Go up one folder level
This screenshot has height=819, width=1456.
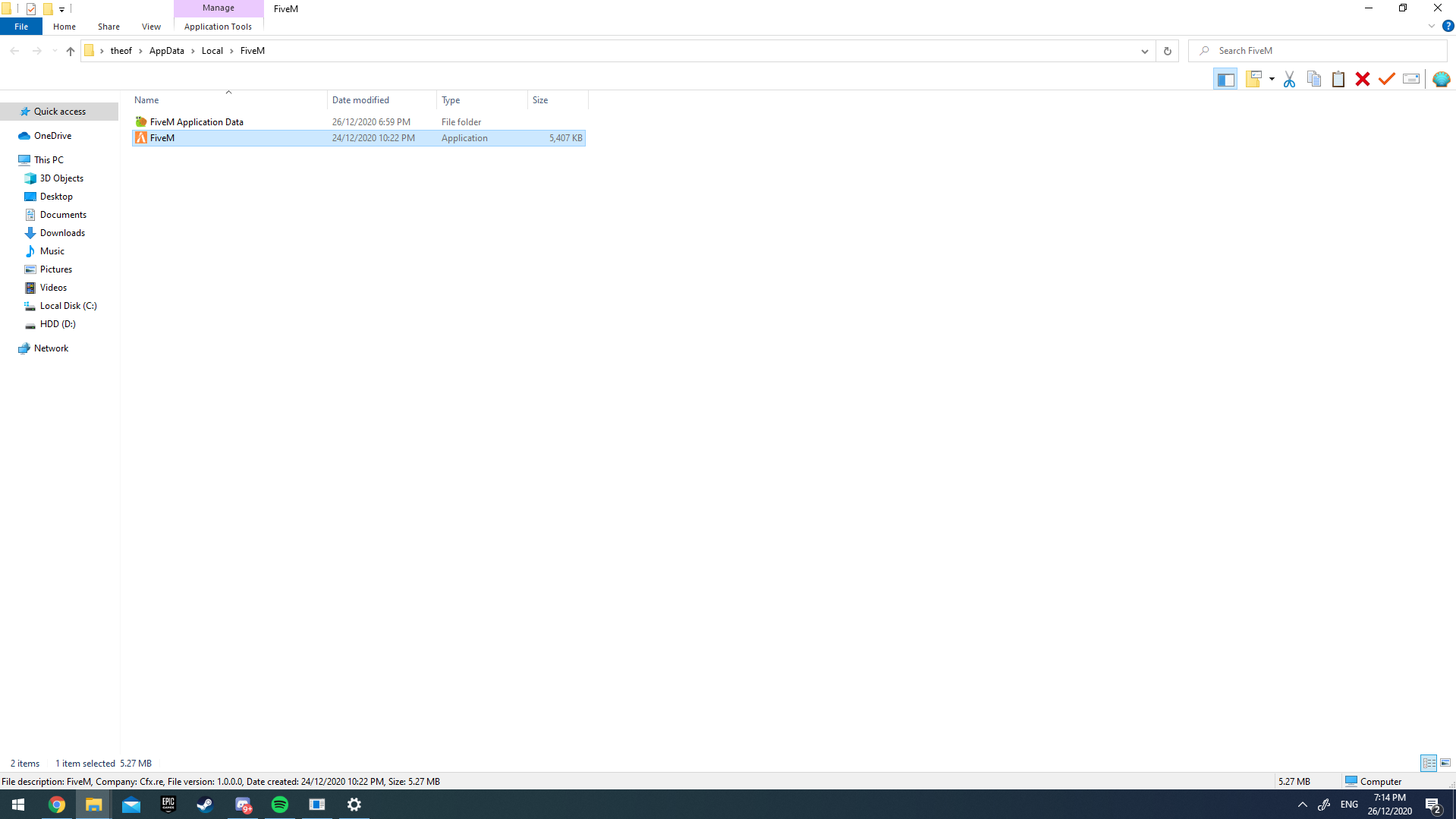click(71, 51)
